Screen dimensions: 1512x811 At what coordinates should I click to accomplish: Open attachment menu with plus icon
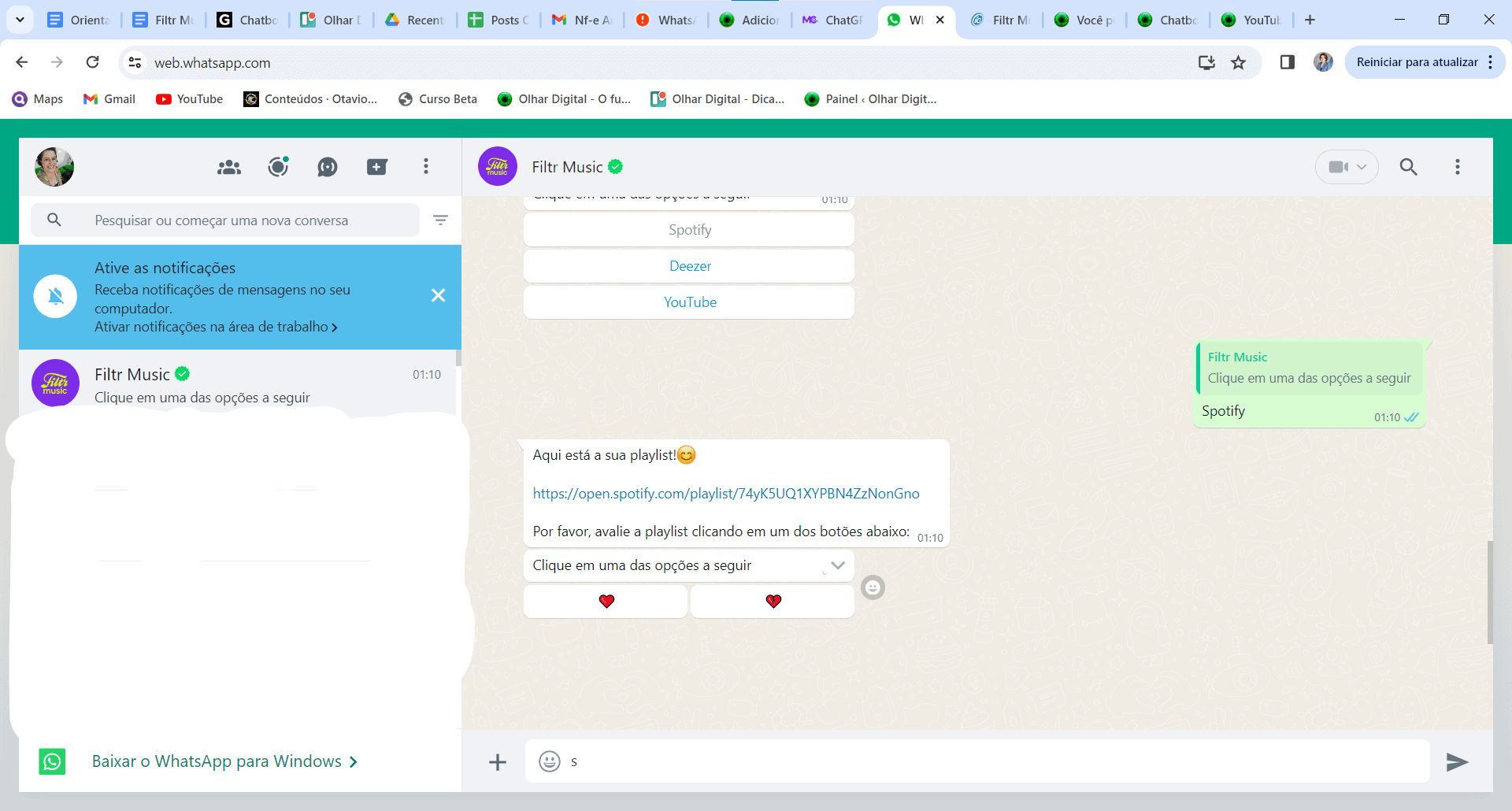(498, 762)
